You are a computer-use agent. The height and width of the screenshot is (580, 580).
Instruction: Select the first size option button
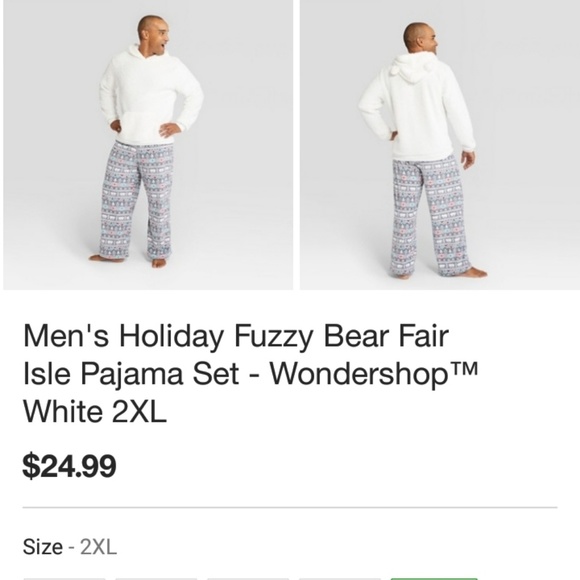point(65,579)
